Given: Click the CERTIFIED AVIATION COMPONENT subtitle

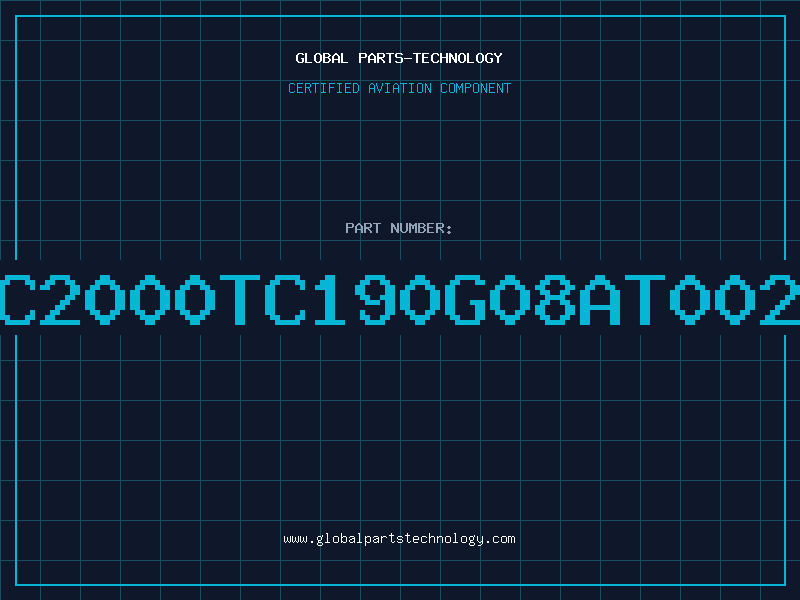Looking at the screenshot, I should (399, 88).
